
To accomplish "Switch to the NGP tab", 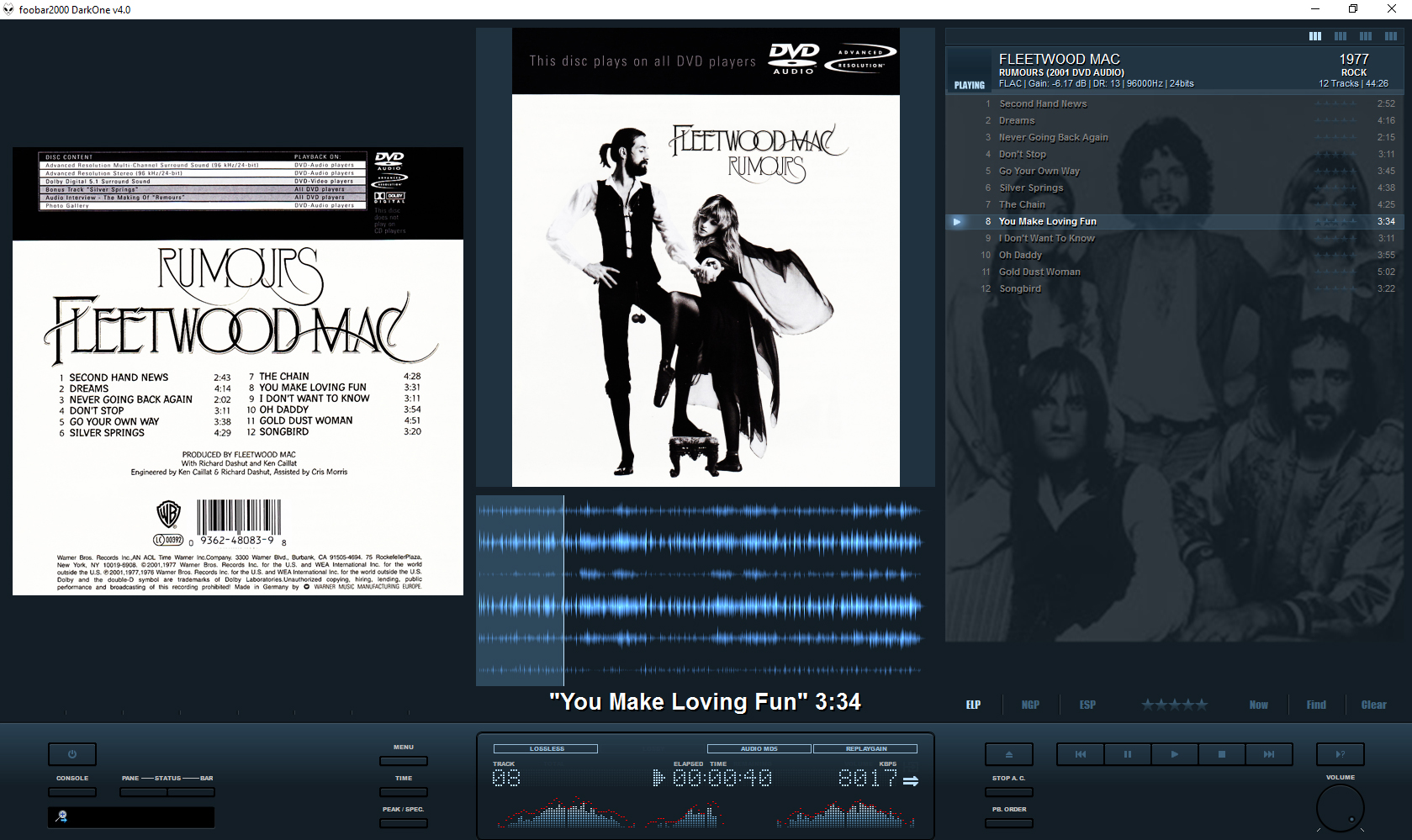I will pyautogui.click(x=1030, y=705).
